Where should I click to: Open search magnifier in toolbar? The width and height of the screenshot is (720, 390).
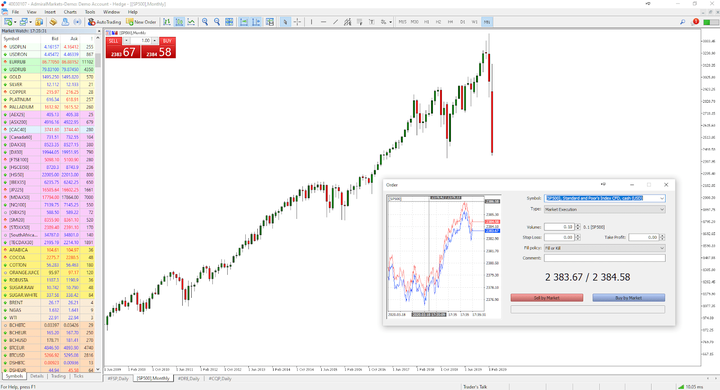point(682,22)
